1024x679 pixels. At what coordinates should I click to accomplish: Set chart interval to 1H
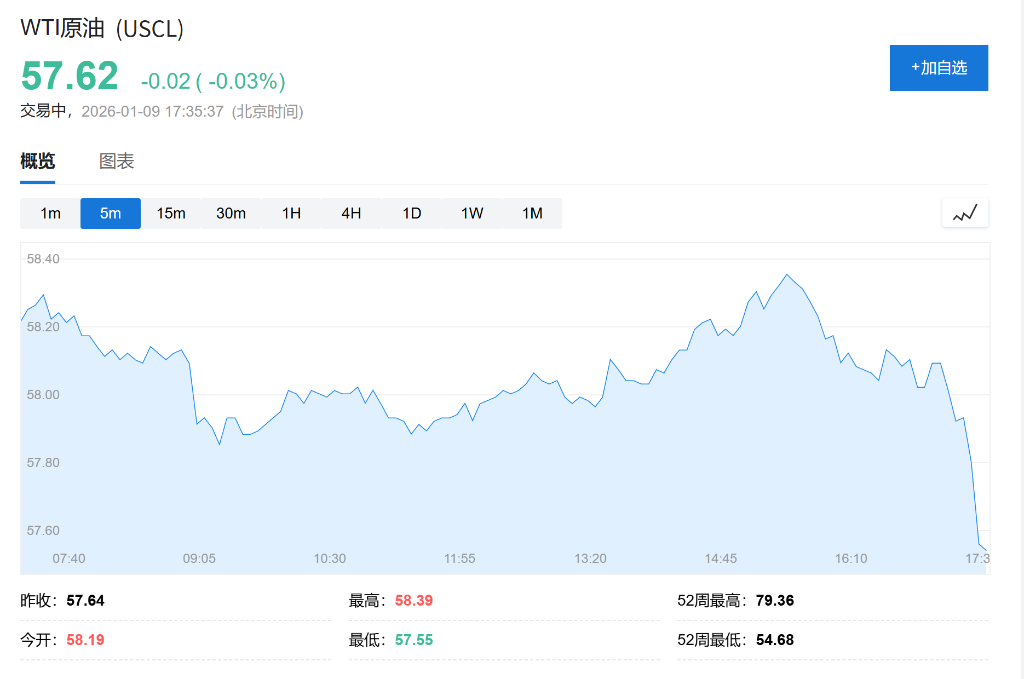(x=291, y=213)
